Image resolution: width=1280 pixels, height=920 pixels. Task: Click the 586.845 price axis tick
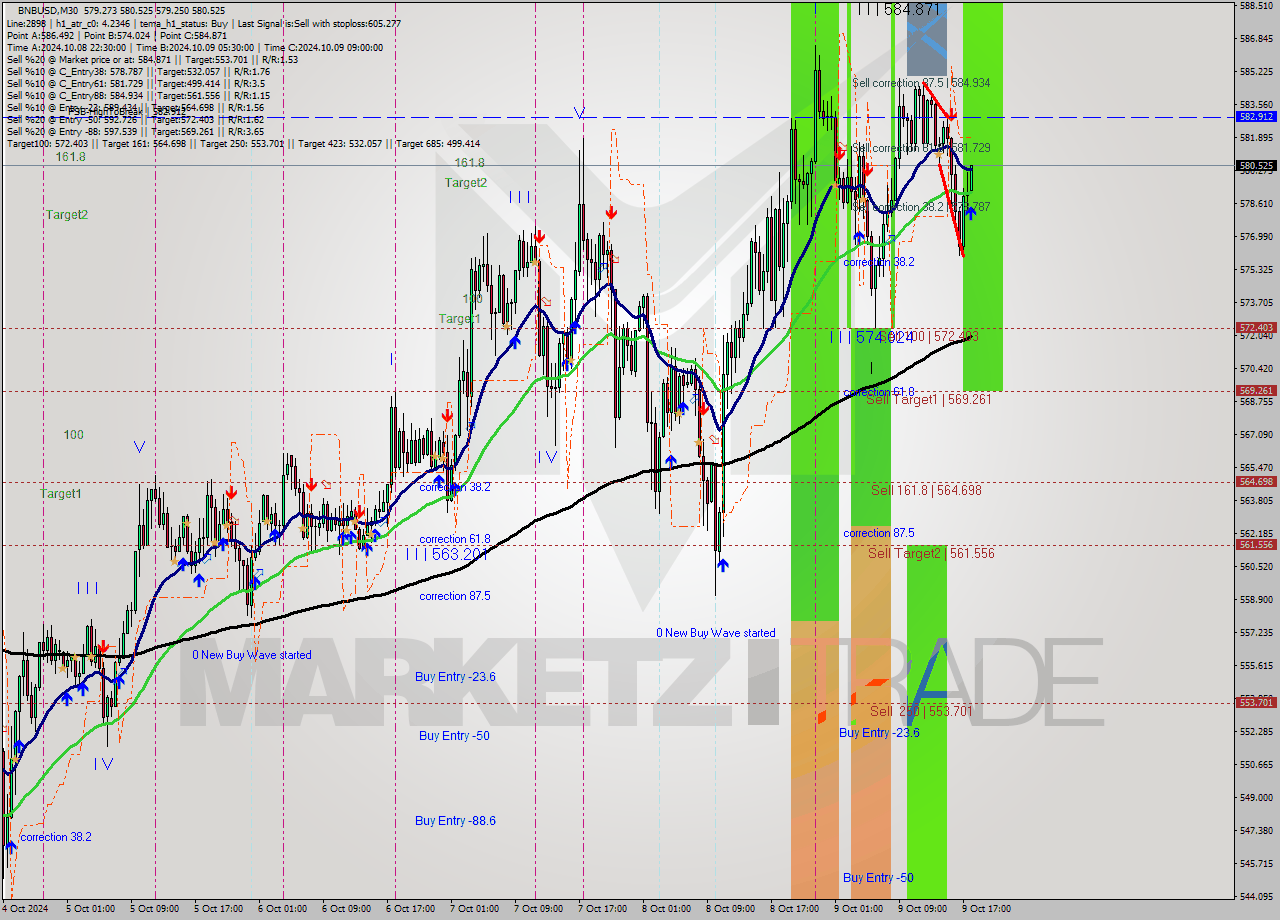pos(1256,39)
